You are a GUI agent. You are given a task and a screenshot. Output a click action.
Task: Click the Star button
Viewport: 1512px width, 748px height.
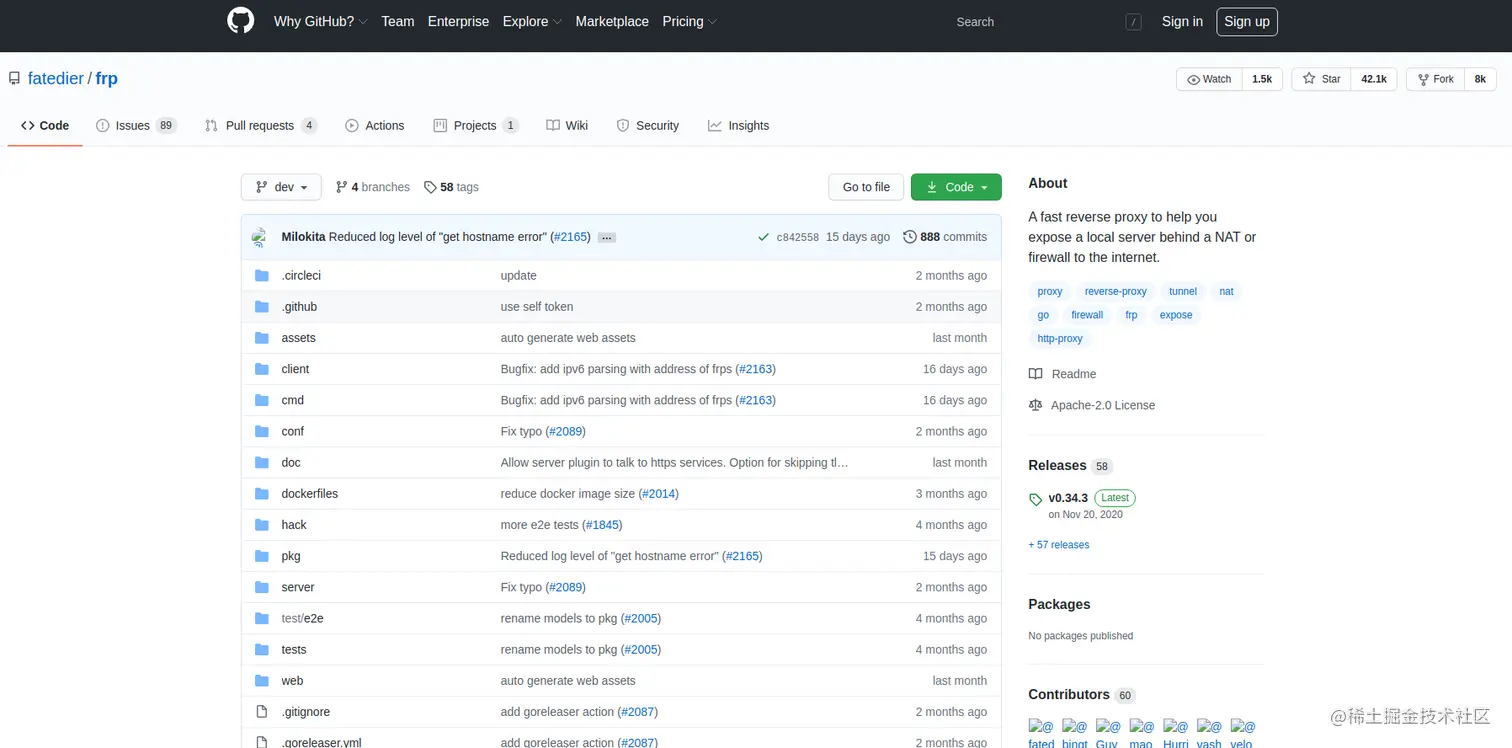[x=1321, y=79]
